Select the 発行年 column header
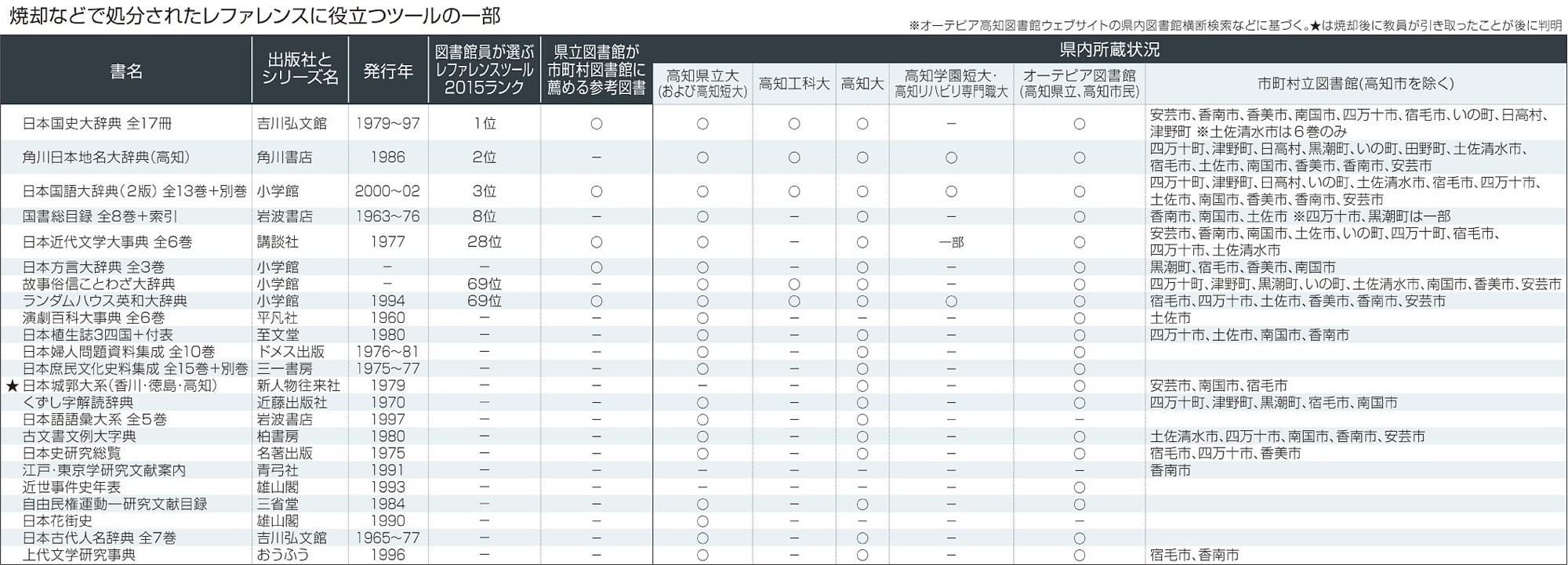The width and height of the screenshot is (1568, 565). pos(388,71)
